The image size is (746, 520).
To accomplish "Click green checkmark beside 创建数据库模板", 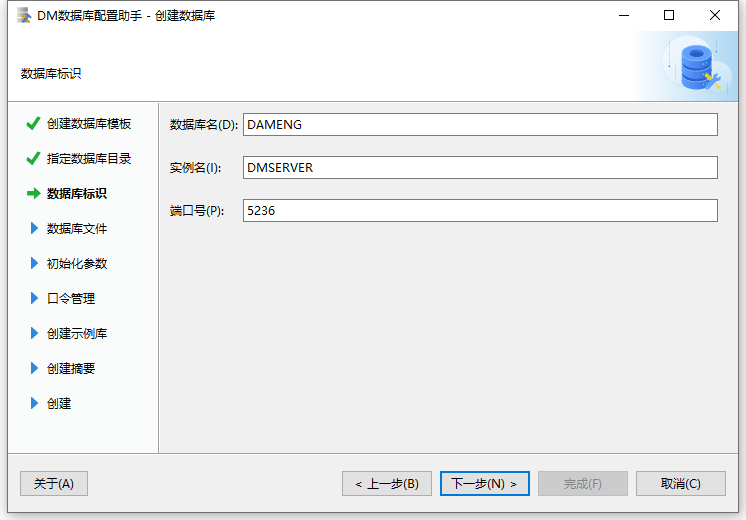I will pos(33,123).
